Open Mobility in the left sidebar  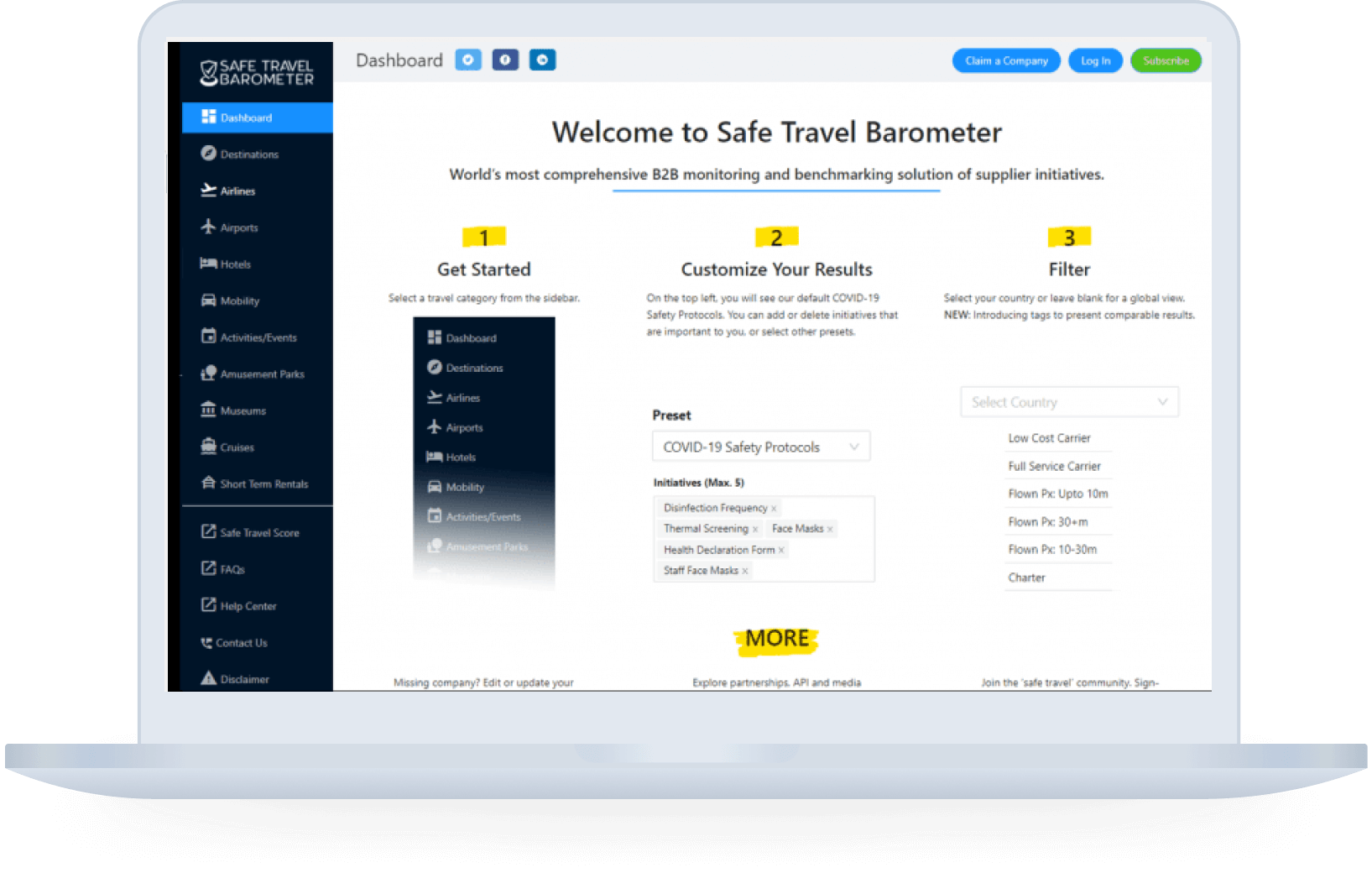[x=258, y=301]
